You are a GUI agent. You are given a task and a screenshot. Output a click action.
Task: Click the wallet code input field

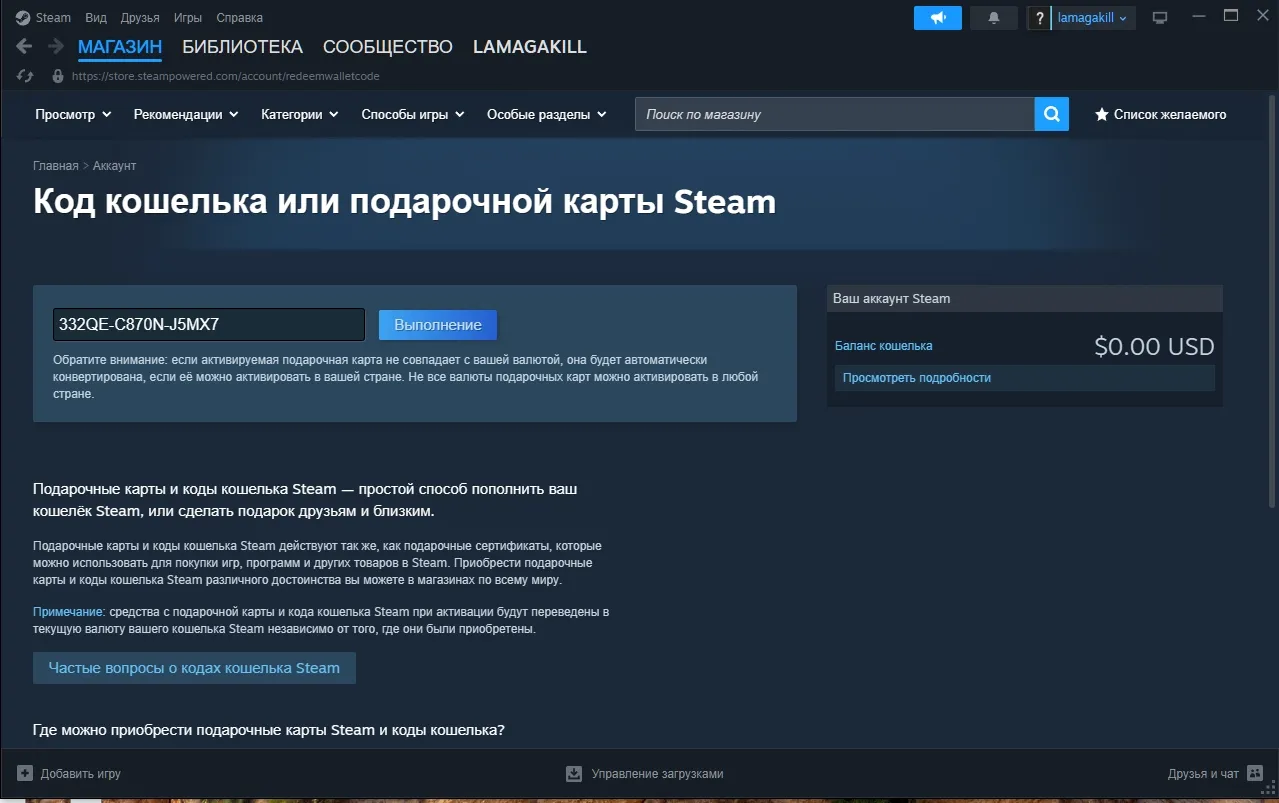(209, 325)
